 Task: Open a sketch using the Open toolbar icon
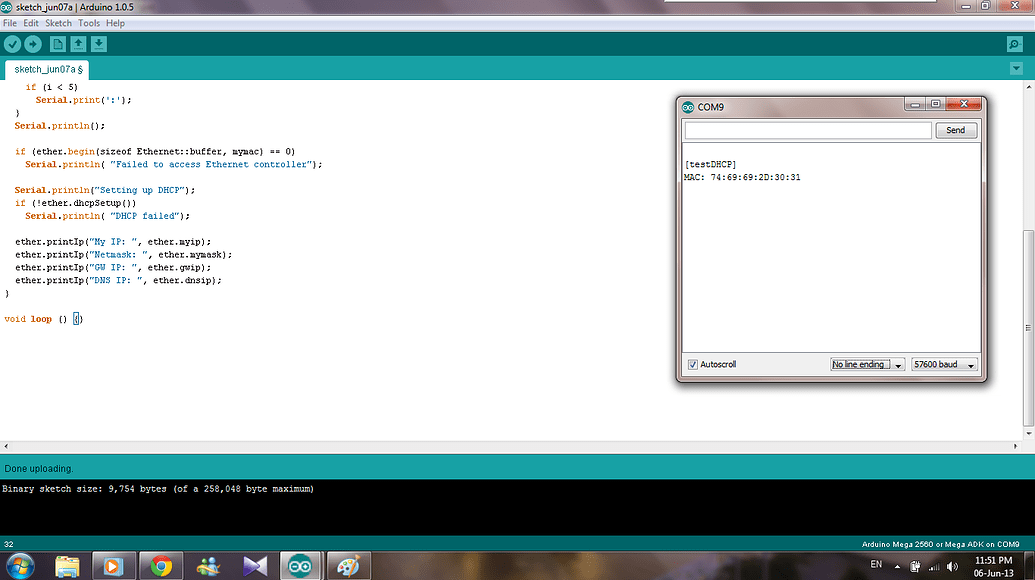tap(78, 43)
